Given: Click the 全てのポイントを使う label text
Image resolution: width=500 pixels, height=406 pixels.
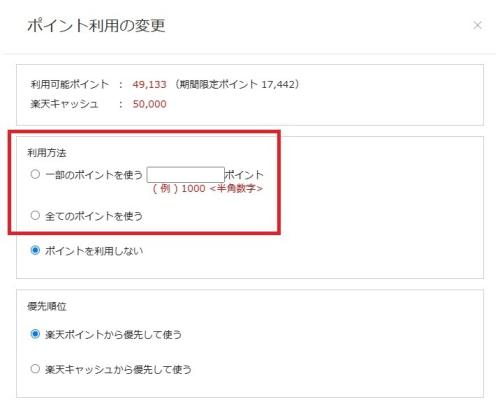Looking at the screenshot, I should (94, 216).
